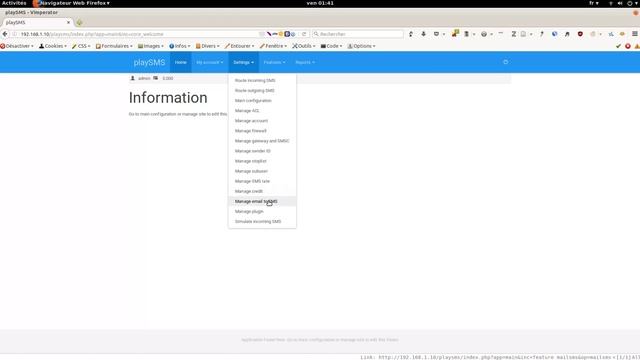This screenshot has width=640, height=360.
Task: Choose Manage sender ID menu entry
Action: [x=262, y=151]
